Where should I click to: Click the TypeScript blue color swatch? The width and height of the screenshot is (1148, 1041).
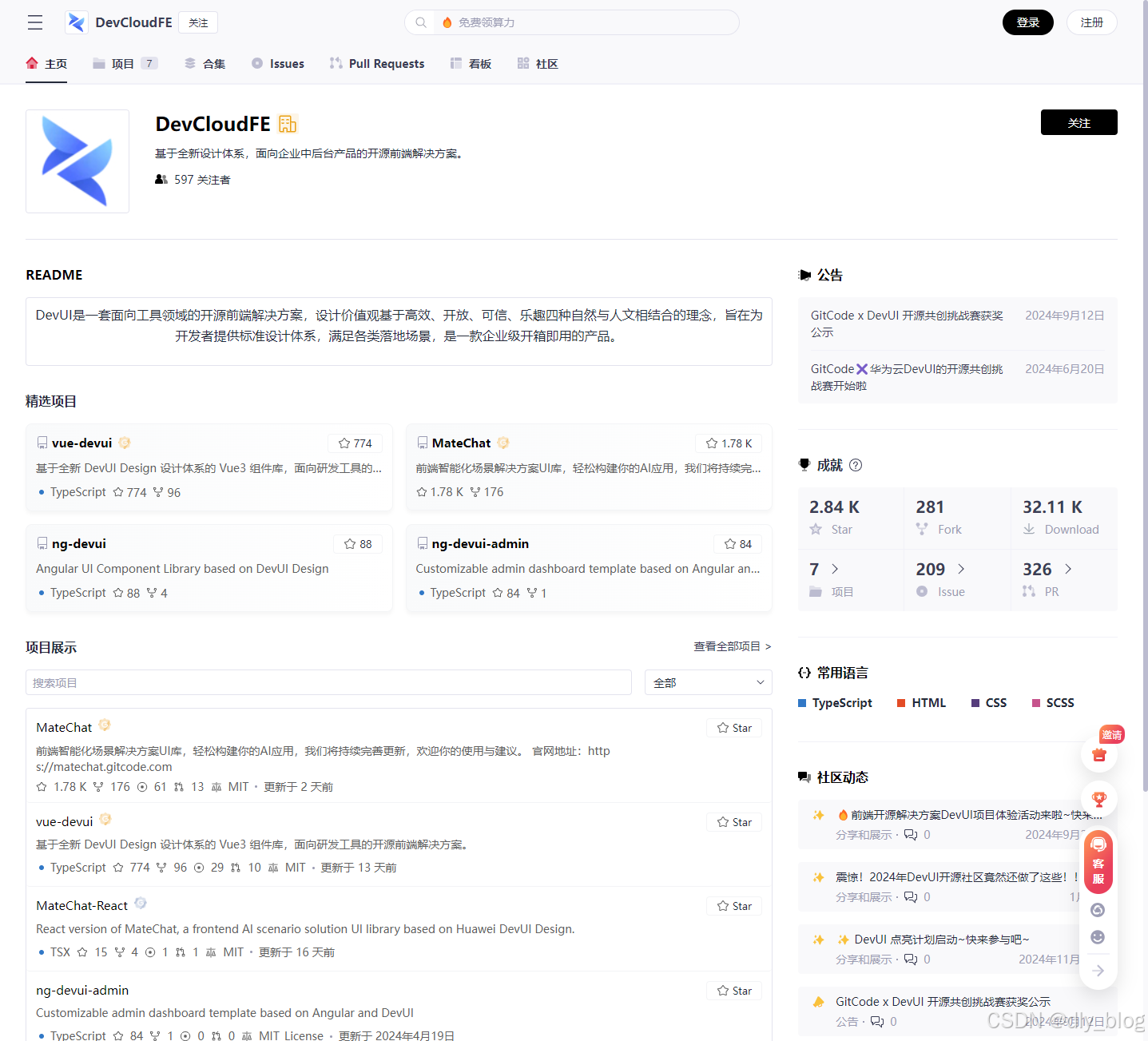coord(802,703)
